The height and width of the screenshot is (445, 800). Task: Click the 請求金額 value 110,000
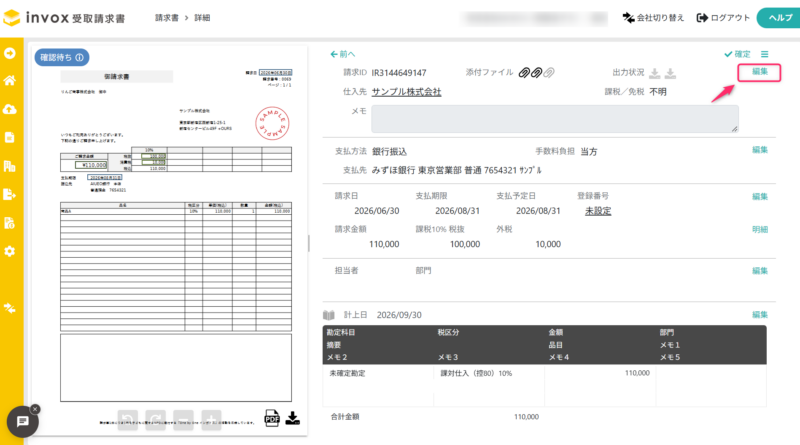pyautogui.click(x=384, y=244)
